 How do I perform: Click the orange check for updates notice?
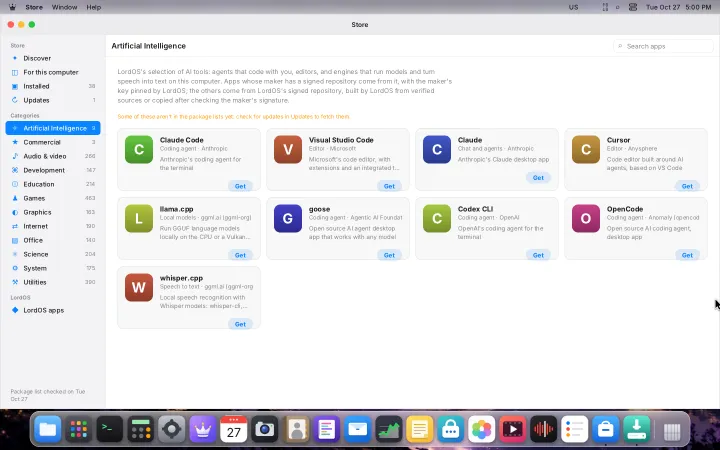[233, 117]
